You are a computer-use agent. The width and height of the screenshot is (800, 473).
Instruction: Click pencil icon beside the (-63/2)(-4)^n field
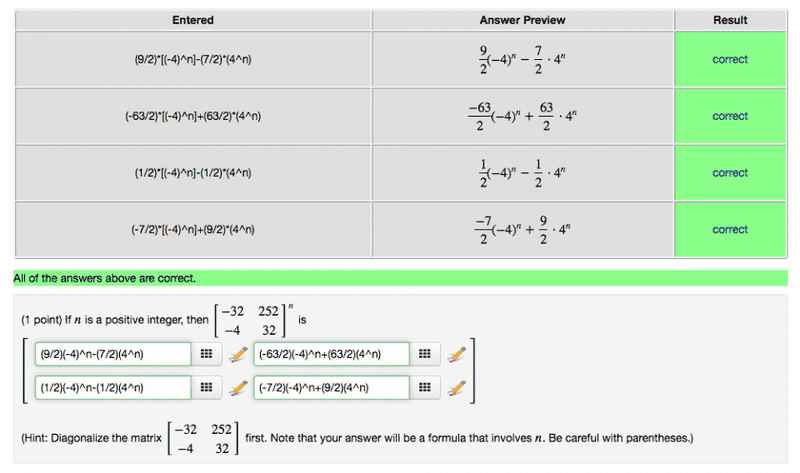pyautogui.click(x=457, y=354)
